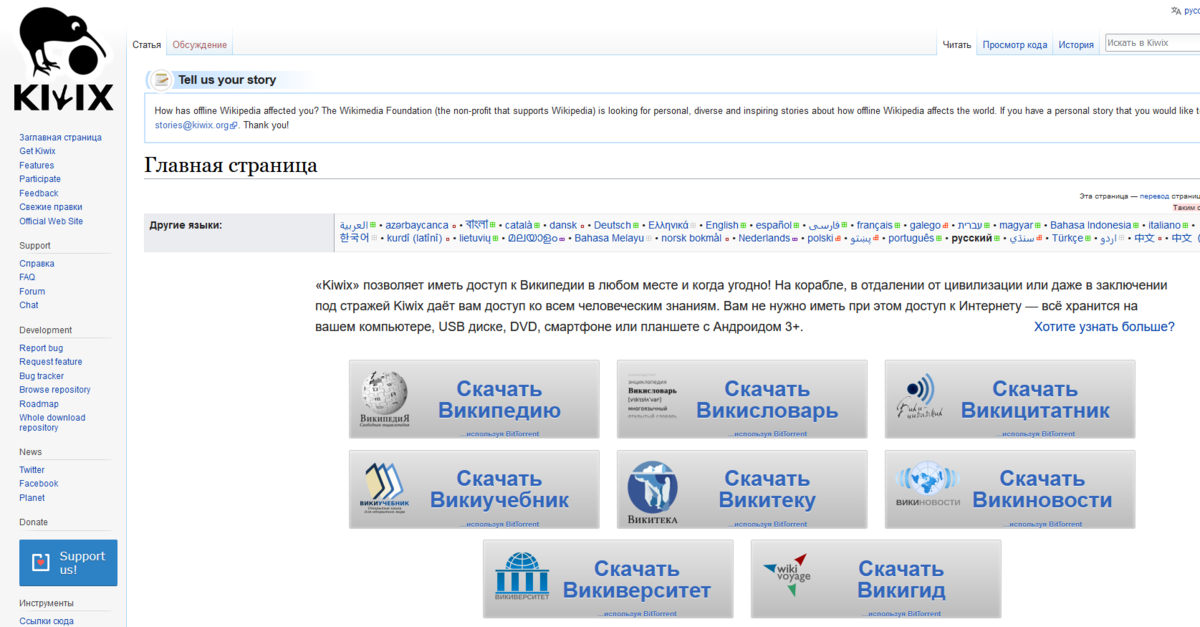Open the Browse repository link
Screen dimensions: 1200x627
55,390
